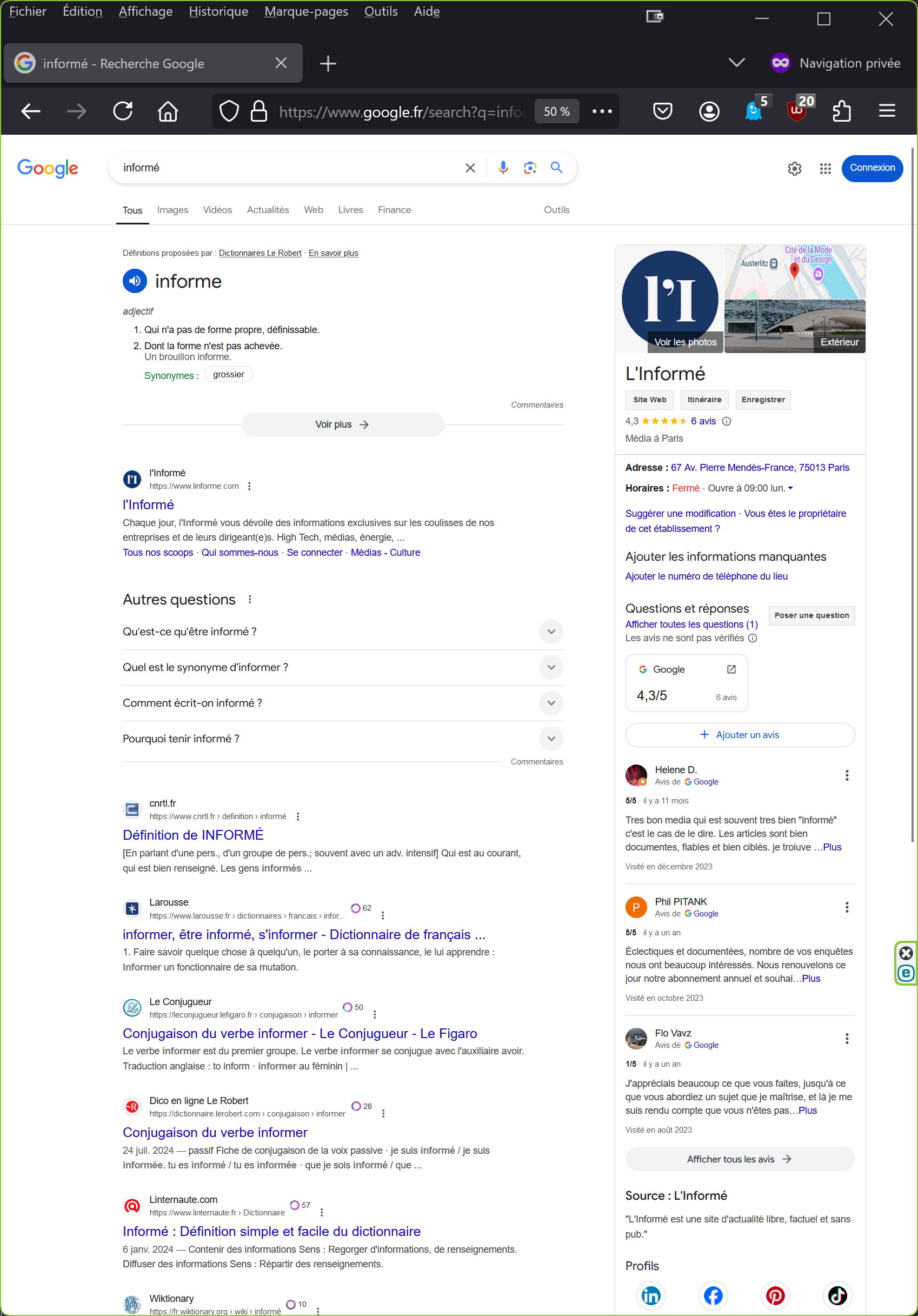Click the voice search microphone icon
The height and width of the screenshot is (1316, 918).
click(503, 168)
